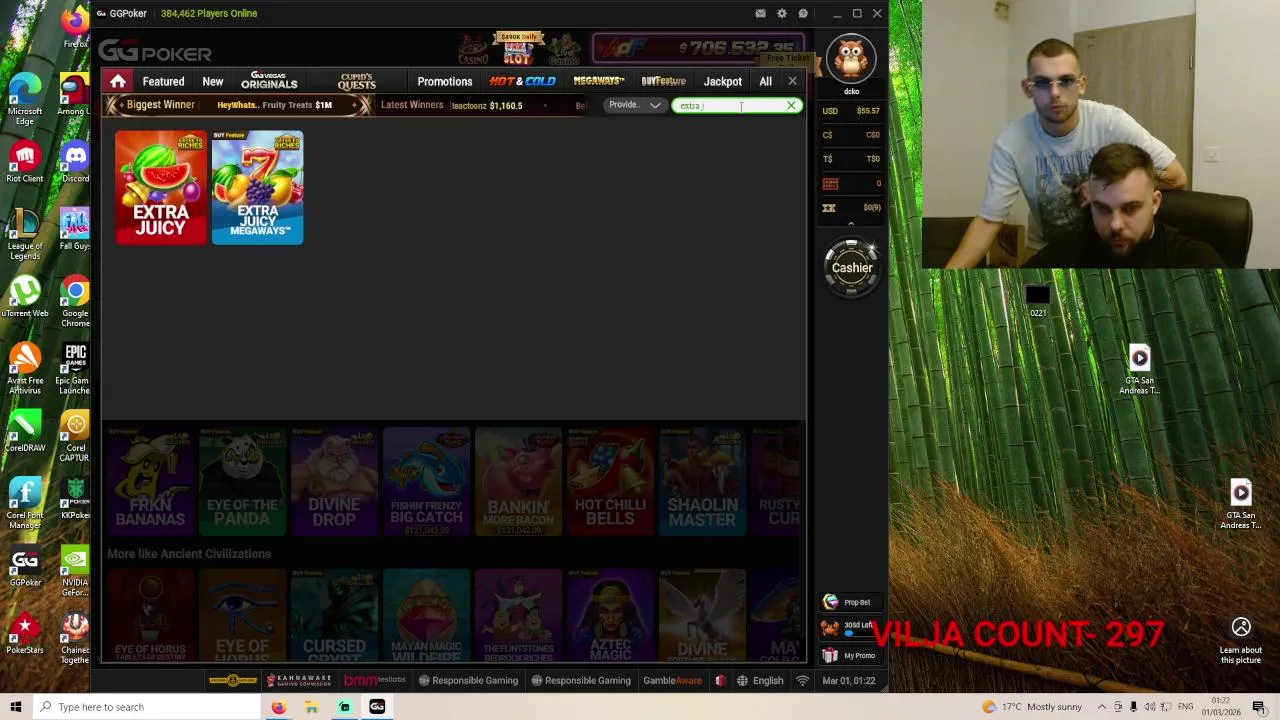Viewport: 1280px width, 720px height.
Task: Click the Windows taskbar search box
Action: click(145, 707)
